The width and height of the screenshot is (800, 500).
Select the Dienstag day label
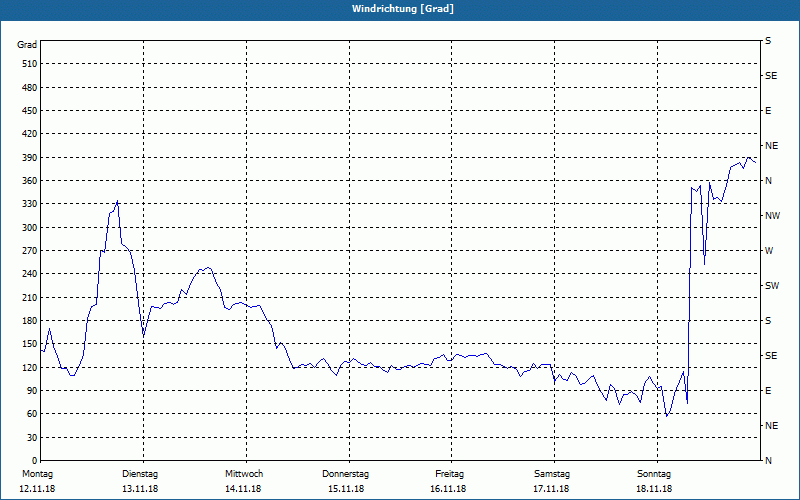pyautogui.click(x=140, y=474)
